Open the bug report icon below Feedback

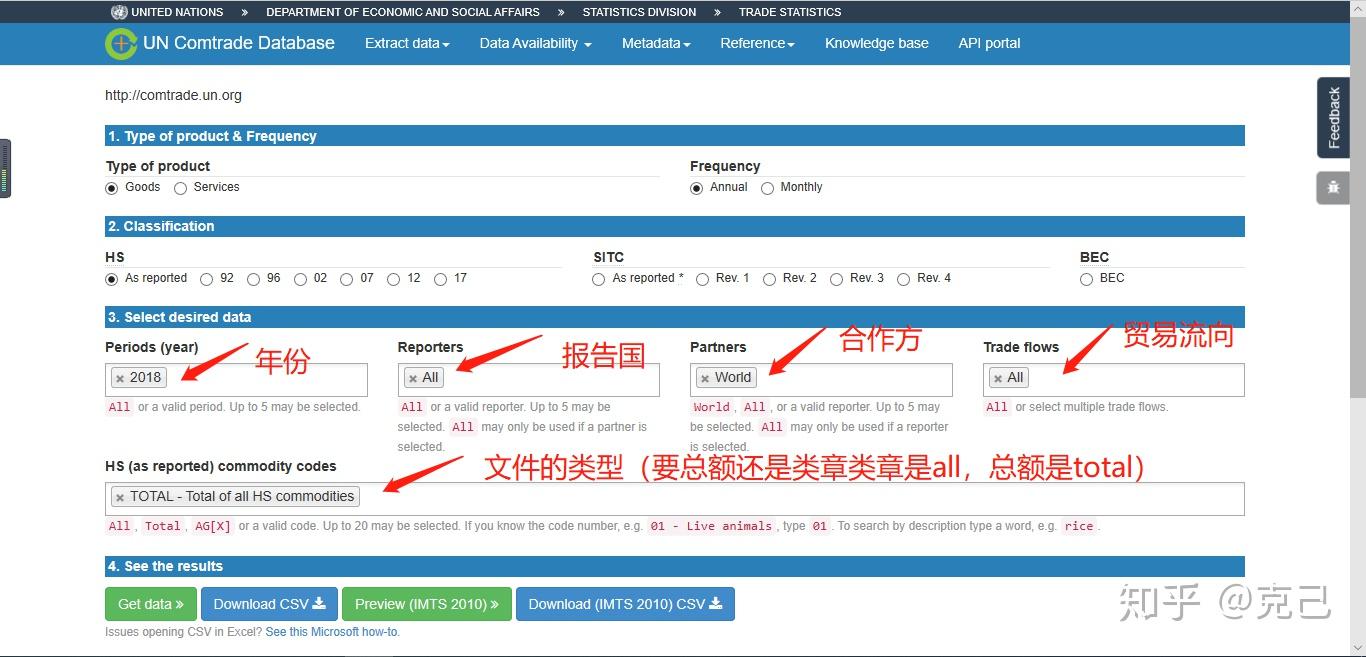pos(1333,187)
